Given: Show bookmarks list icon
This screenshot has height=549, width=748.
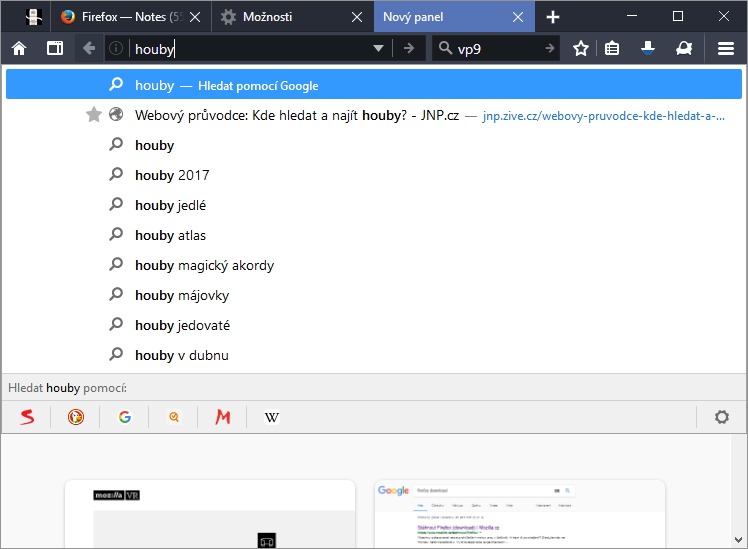Looking at the screenshot, I should click(612, 48).
